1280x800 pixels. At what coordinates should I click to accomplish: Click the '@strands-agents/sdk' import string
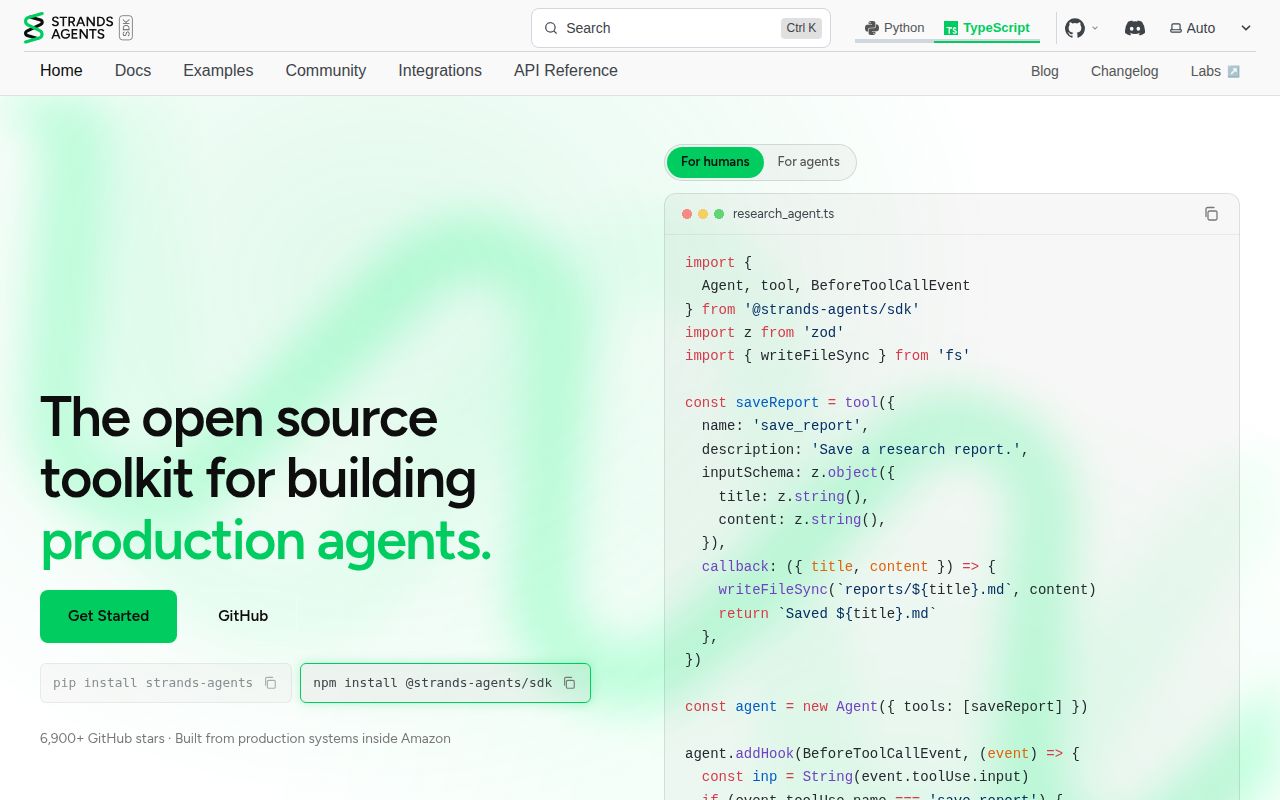pos(832,309)
